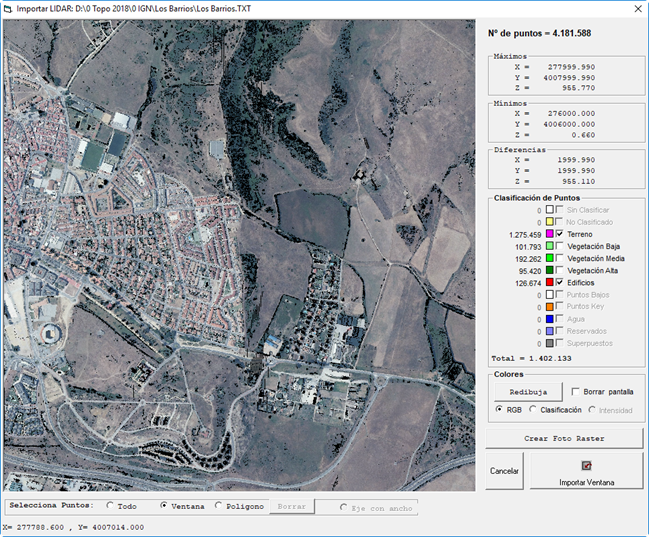Image resolution: width=649 pixels, height=537 pixels.
Task: Select the RGB color mode radio
Action: point(499,409)
